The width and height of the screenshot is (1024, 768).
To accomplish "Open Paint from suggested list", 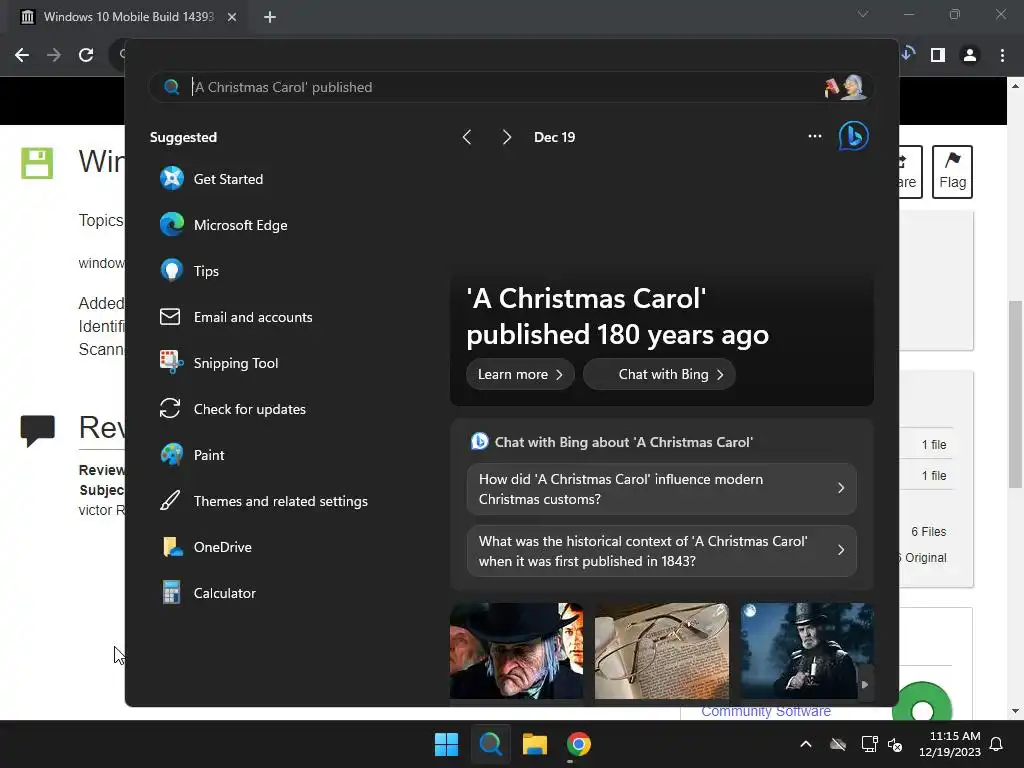I will (x=192, y=455).
